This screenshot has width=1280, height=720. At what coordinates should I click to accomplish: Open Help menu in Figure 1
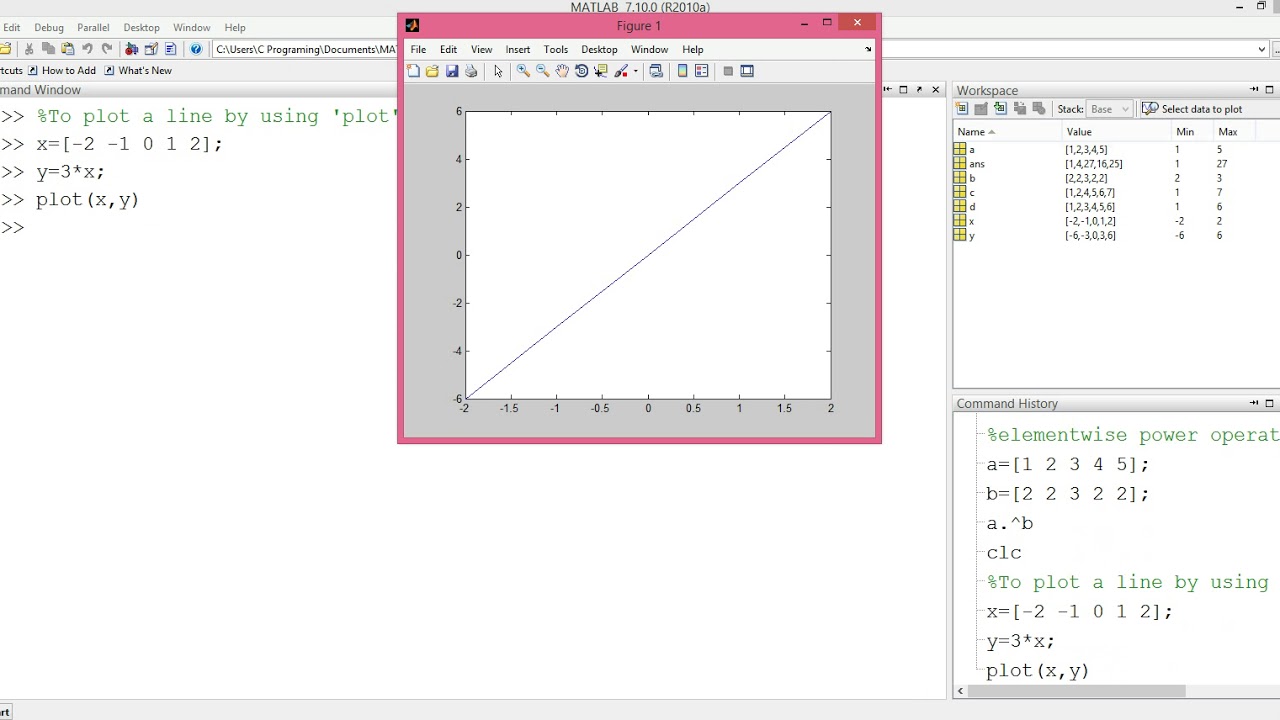point(693,49)
